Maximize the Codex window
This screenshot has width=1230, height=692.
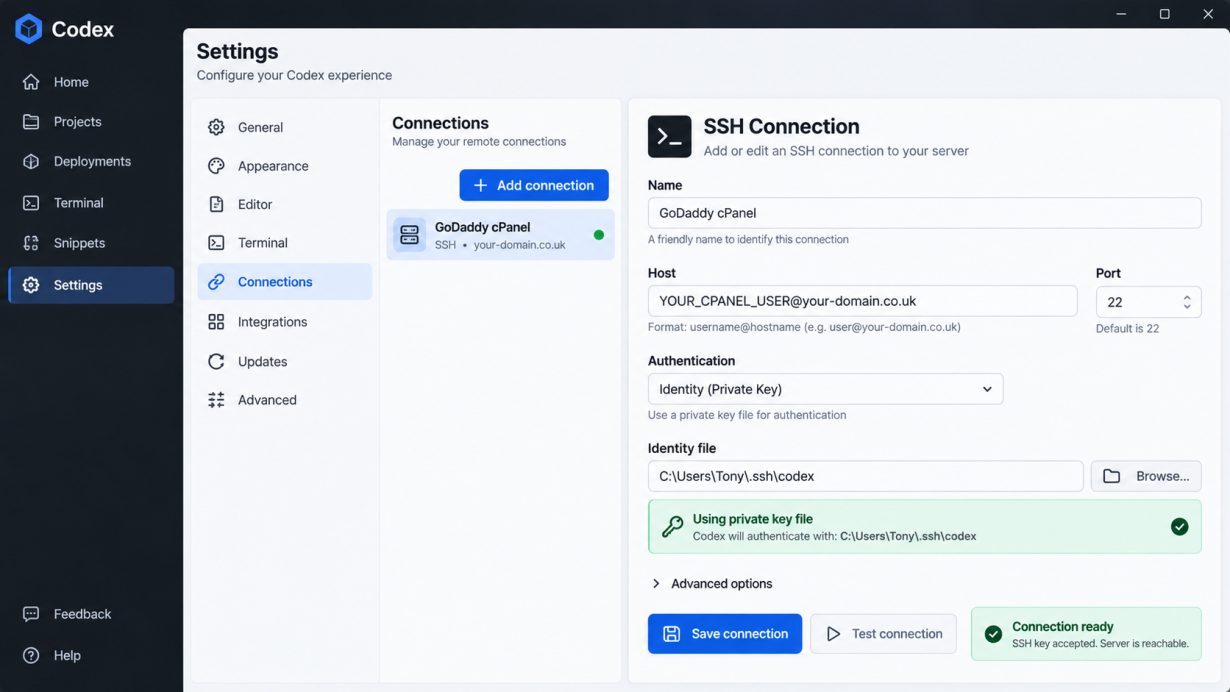(x=1165, y=14)
